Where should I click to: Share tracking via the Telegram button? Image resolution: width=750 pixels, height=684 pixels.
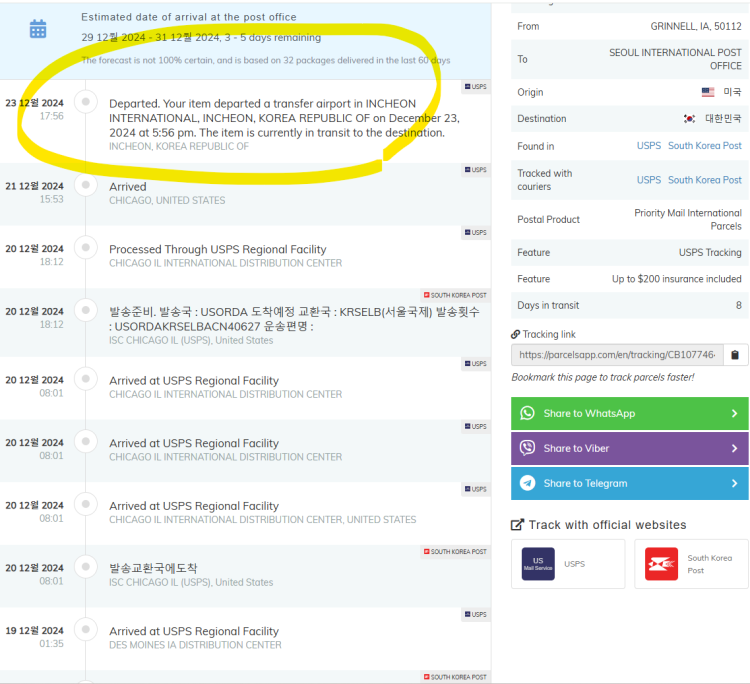(x=629, y=483)
